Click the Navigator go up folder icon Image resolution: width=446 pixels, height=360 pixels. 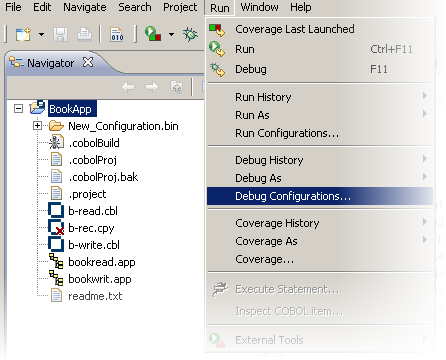(177, 87)
